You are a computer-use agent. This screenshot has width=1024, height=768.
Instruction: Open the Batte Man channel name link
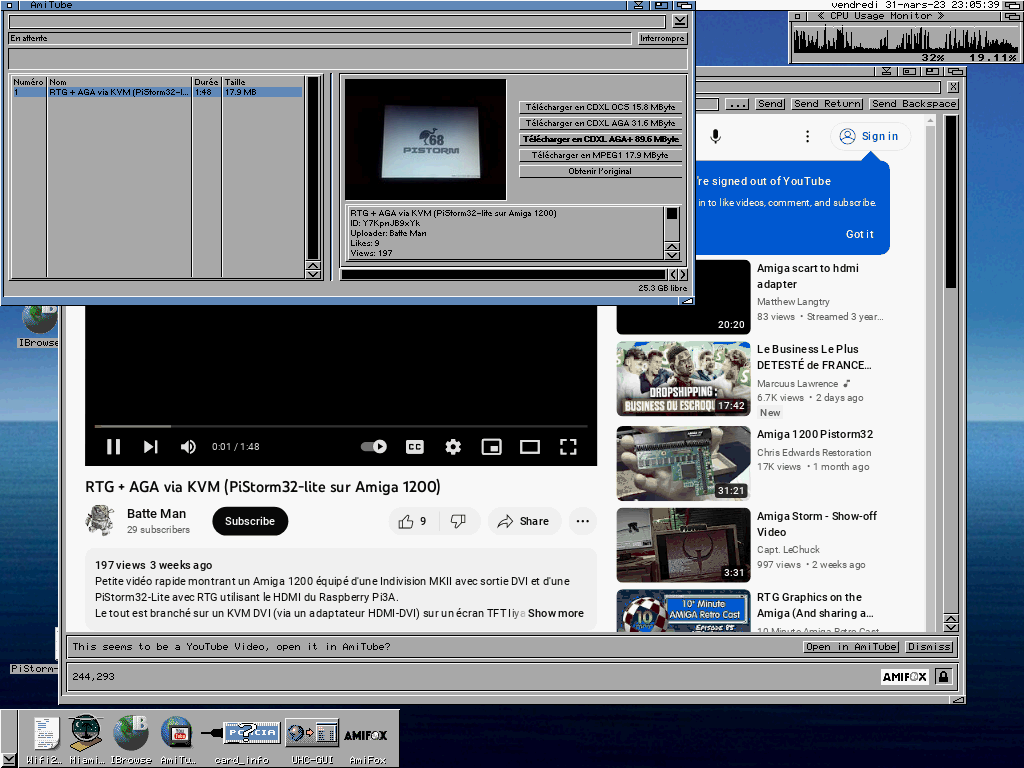coord(157,514)
